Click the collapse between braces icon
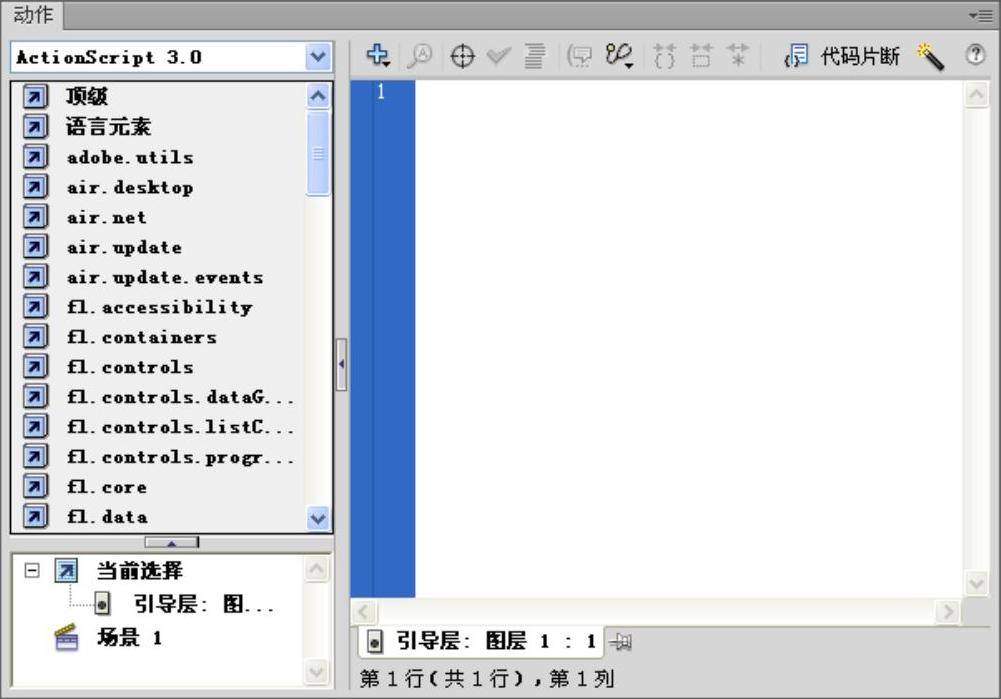The image size is (1001, 699). [665, 56]
